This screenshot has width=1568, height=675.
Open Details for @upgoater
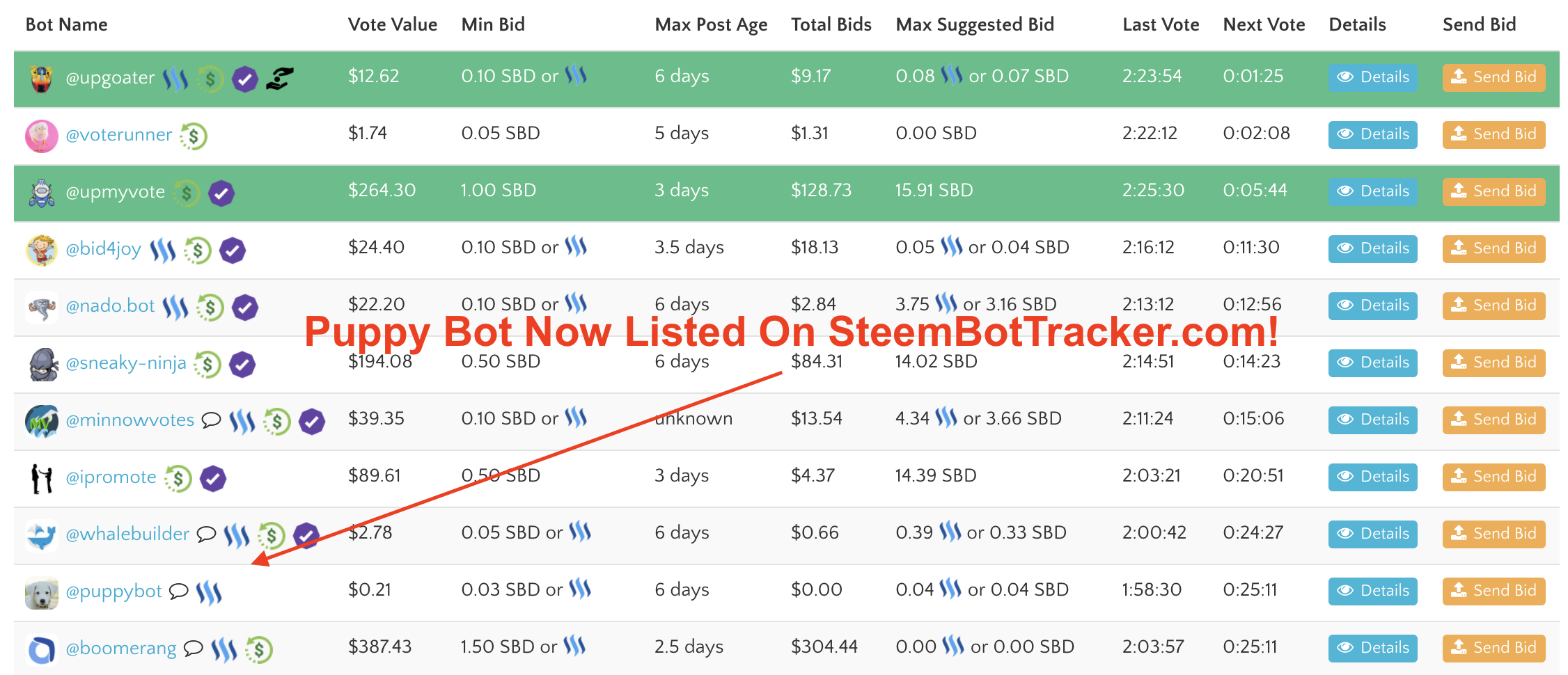pos(1372,77)
